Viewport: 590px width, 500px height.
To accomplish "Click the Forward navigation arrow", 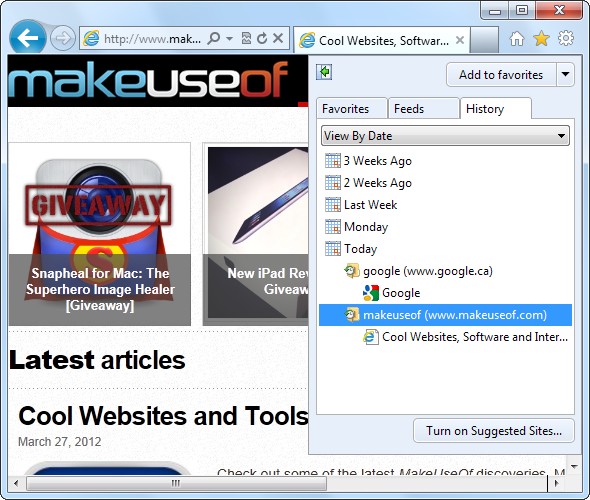I will (x=63, y=38).
